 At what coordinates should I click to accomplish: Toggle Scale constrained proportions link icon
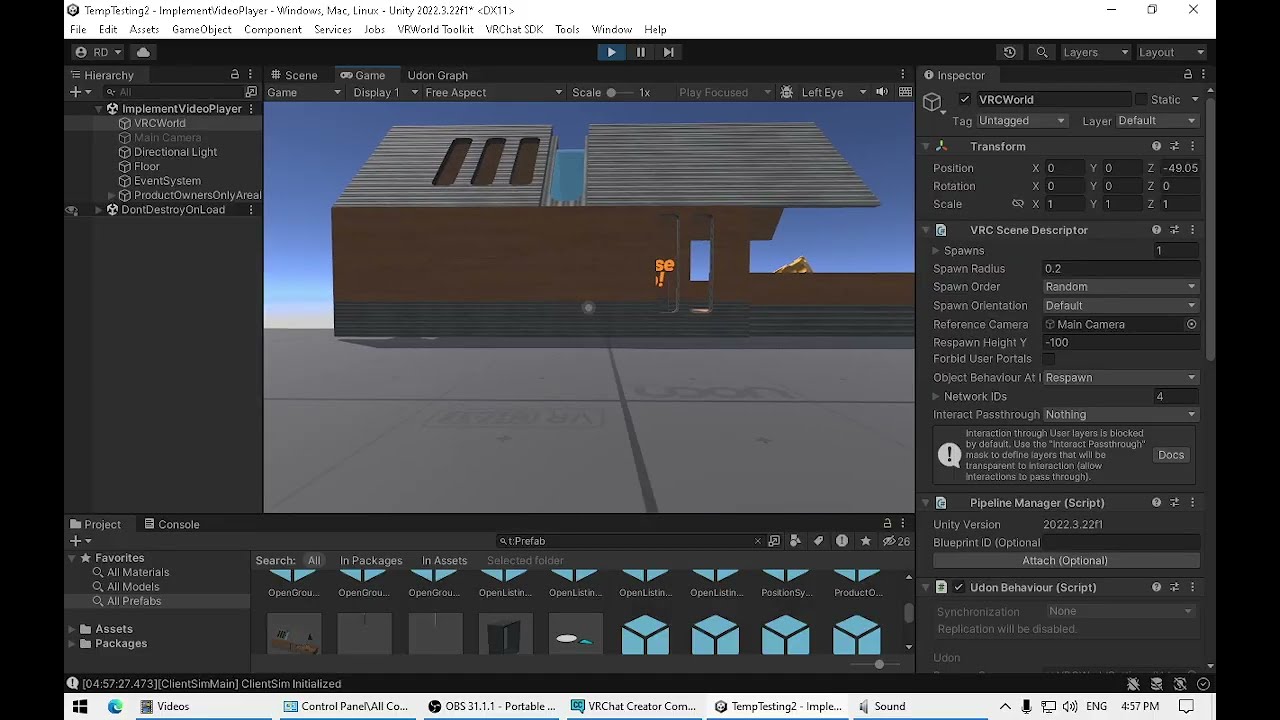1018,204
